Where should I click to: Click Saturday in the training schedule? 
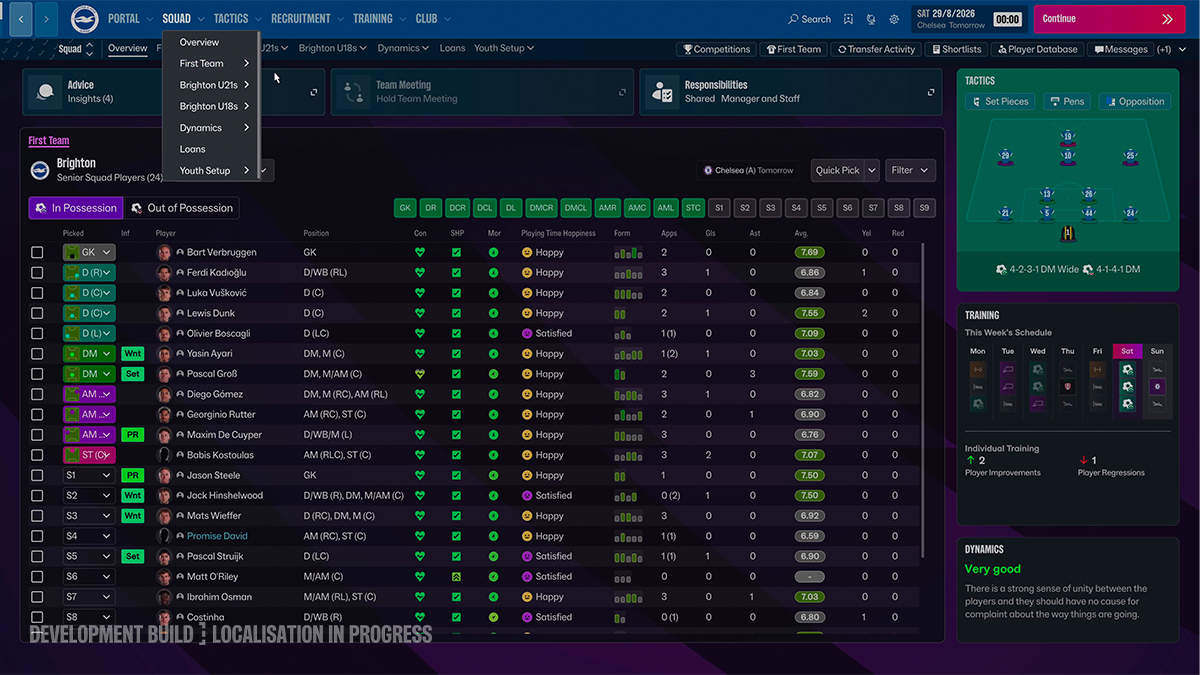click(x=1127, y=351)
